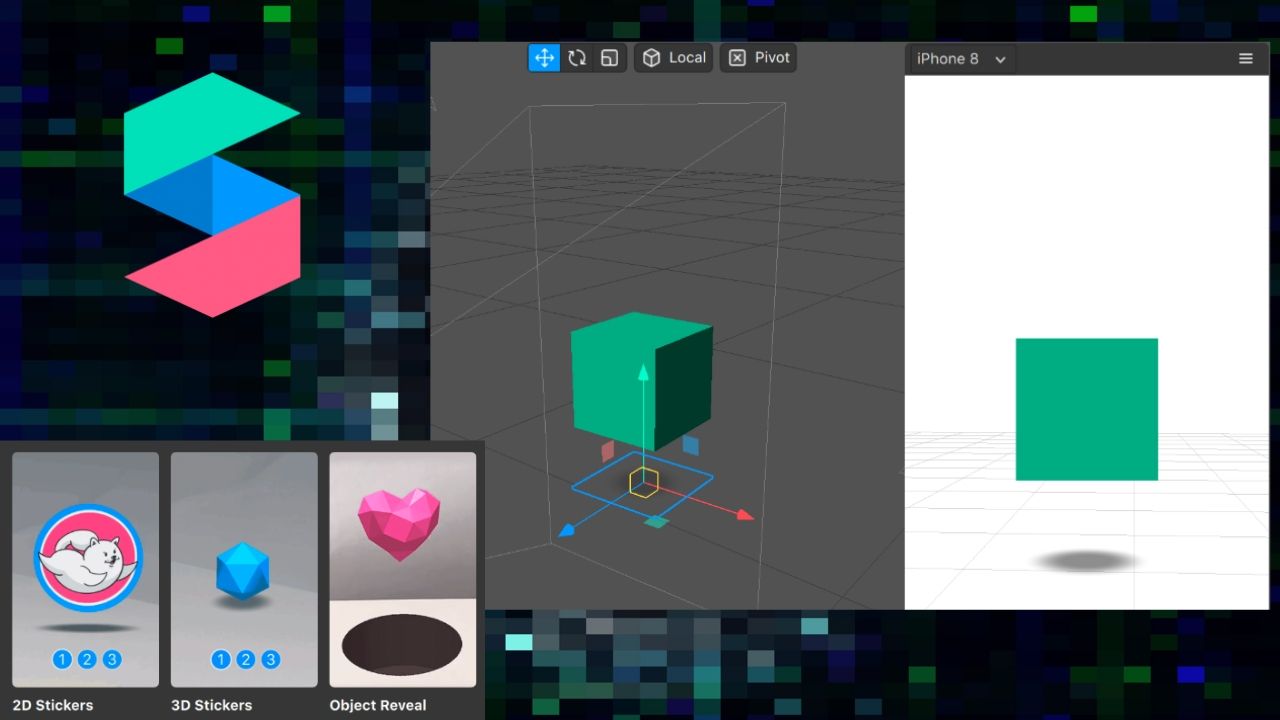Click the teal XZ plane handle

(655, 522)
